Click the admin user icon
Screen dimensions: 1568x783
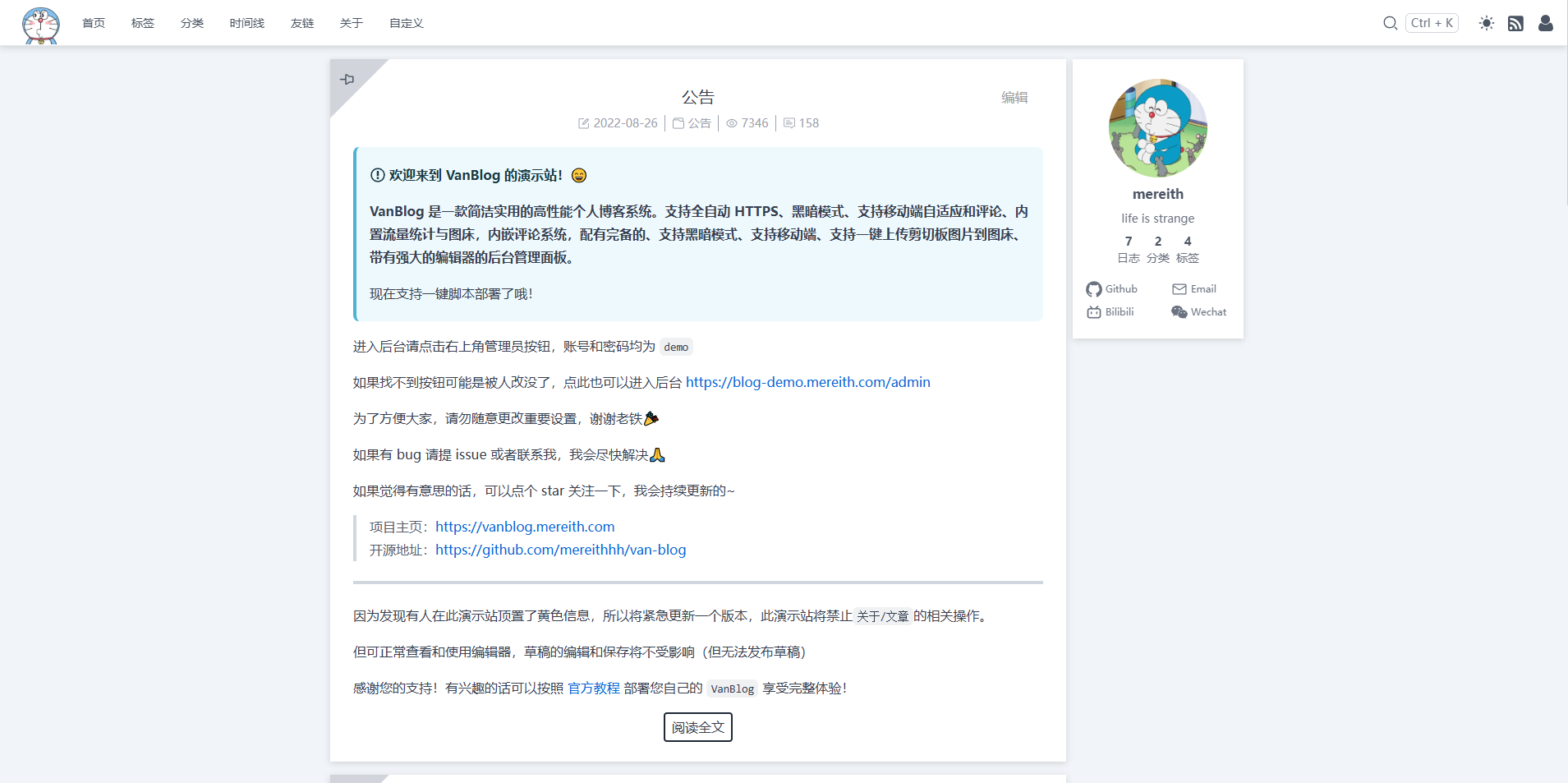[1545, 23]
